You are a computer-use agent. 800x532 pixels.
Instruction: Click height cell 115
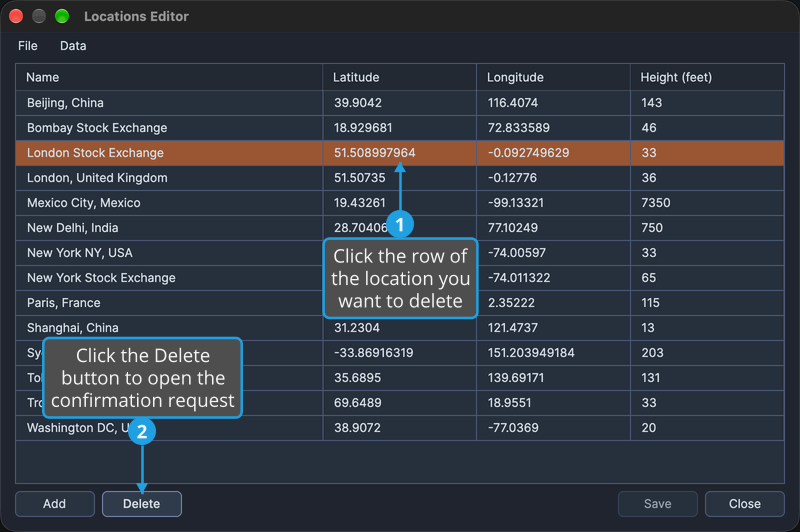(x=707, y=303)
